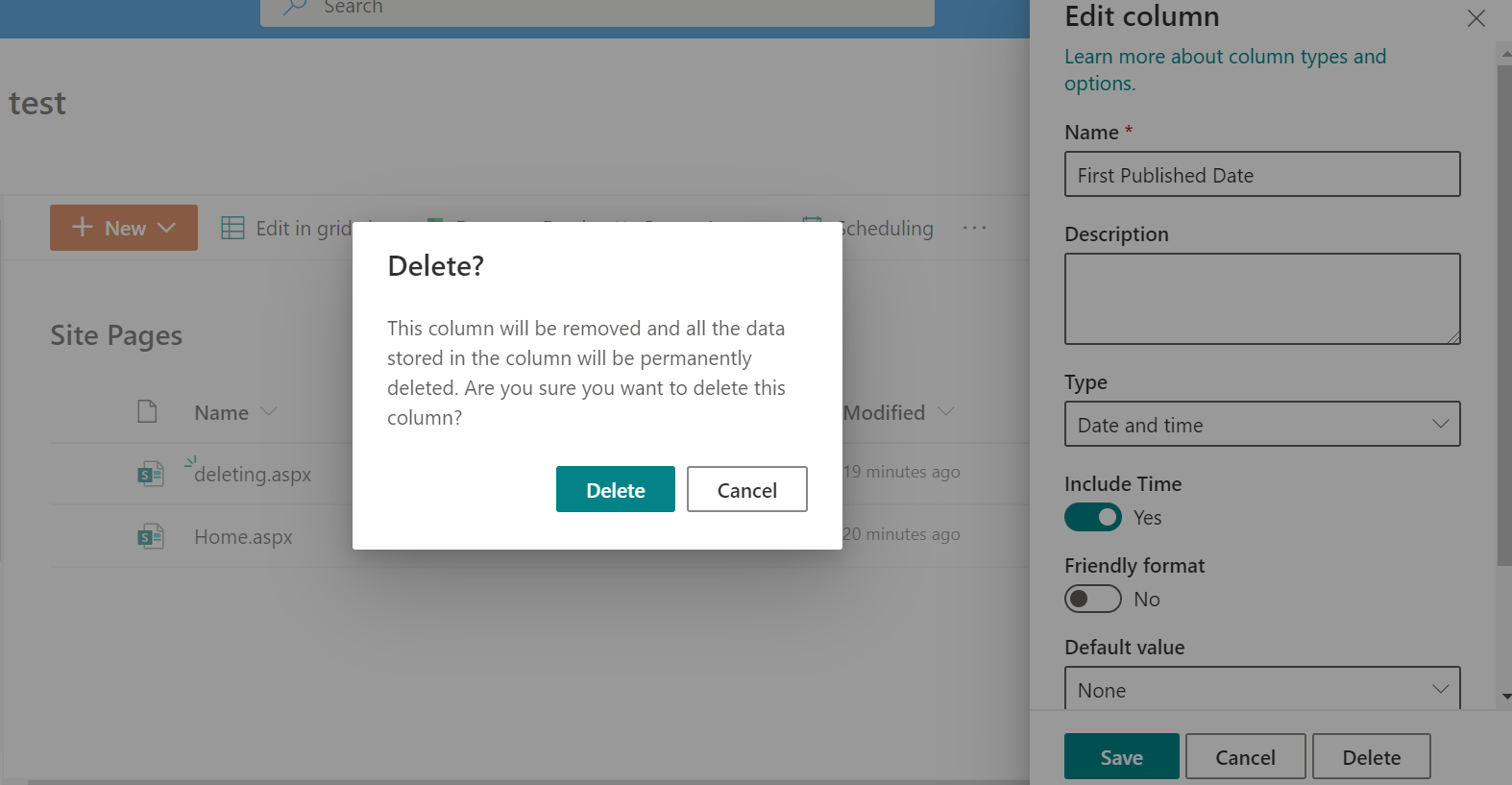Click the test site title

37,103
